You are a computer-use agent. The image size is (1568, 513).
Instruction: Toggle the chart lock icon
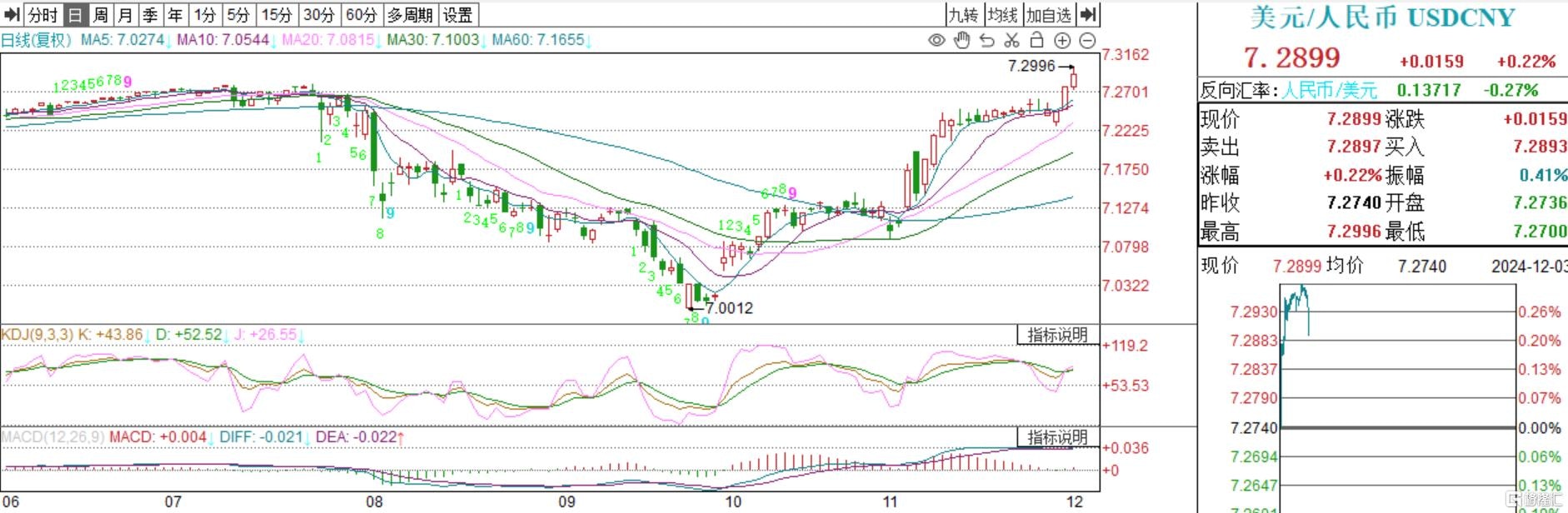[x=1036, y=40]
